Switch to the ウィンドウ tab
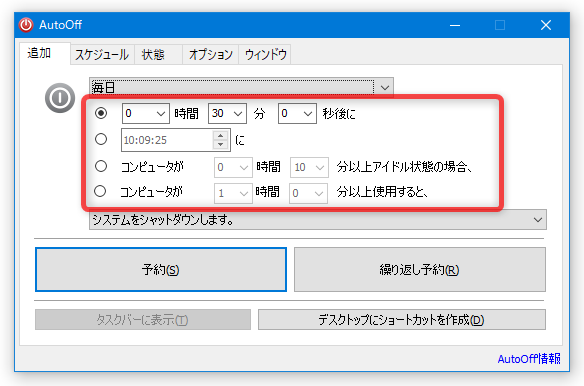 [x=265, y=55]
